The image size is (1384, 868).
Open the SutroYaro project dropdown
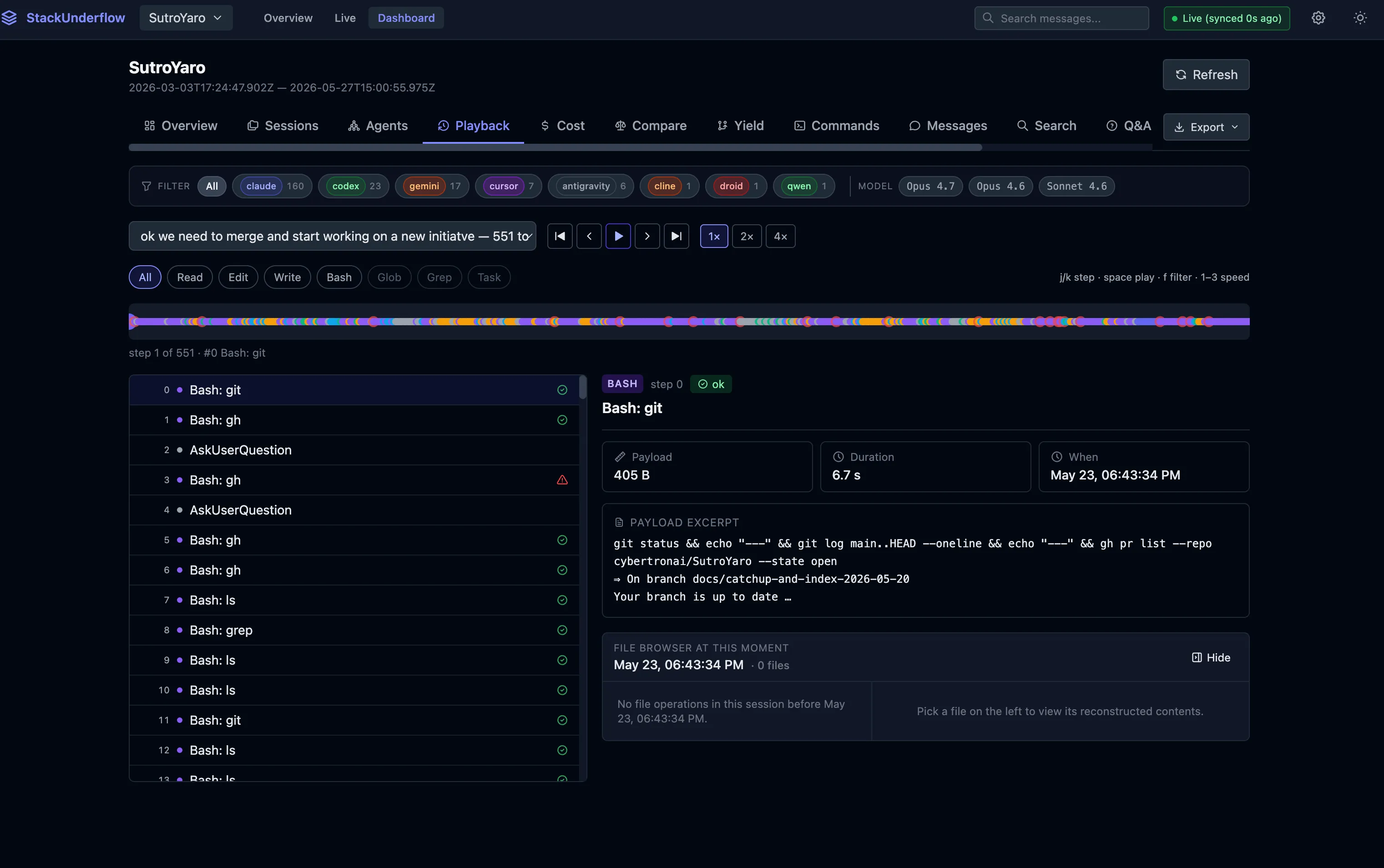[186, 18]
